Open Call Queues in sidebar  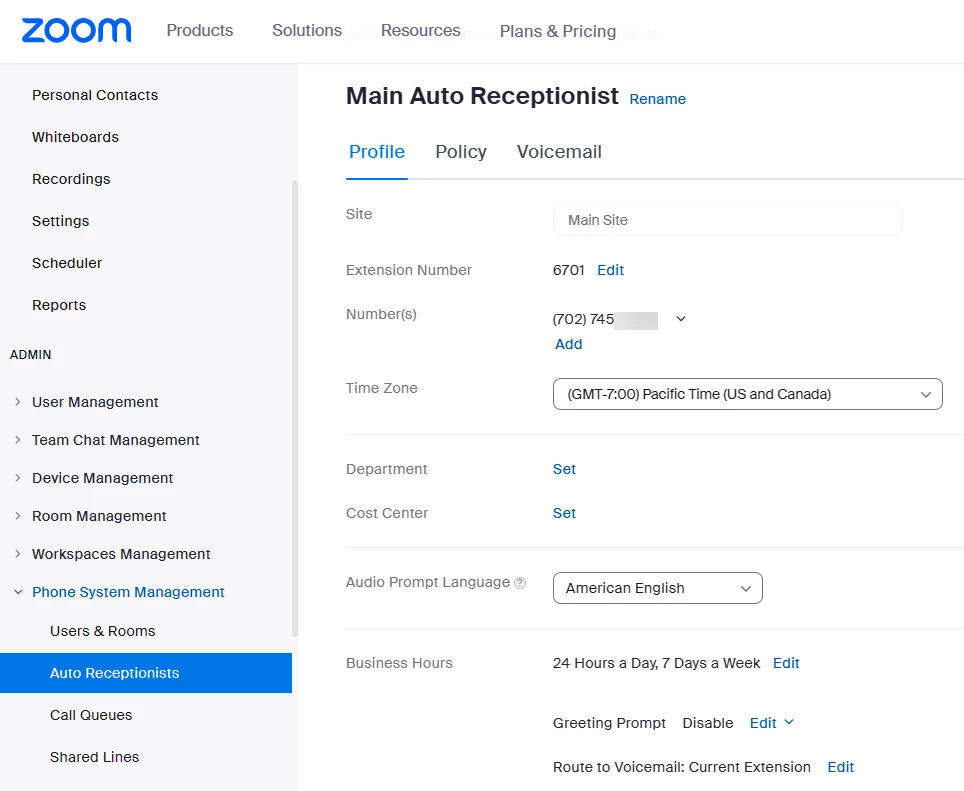point(91,715)
